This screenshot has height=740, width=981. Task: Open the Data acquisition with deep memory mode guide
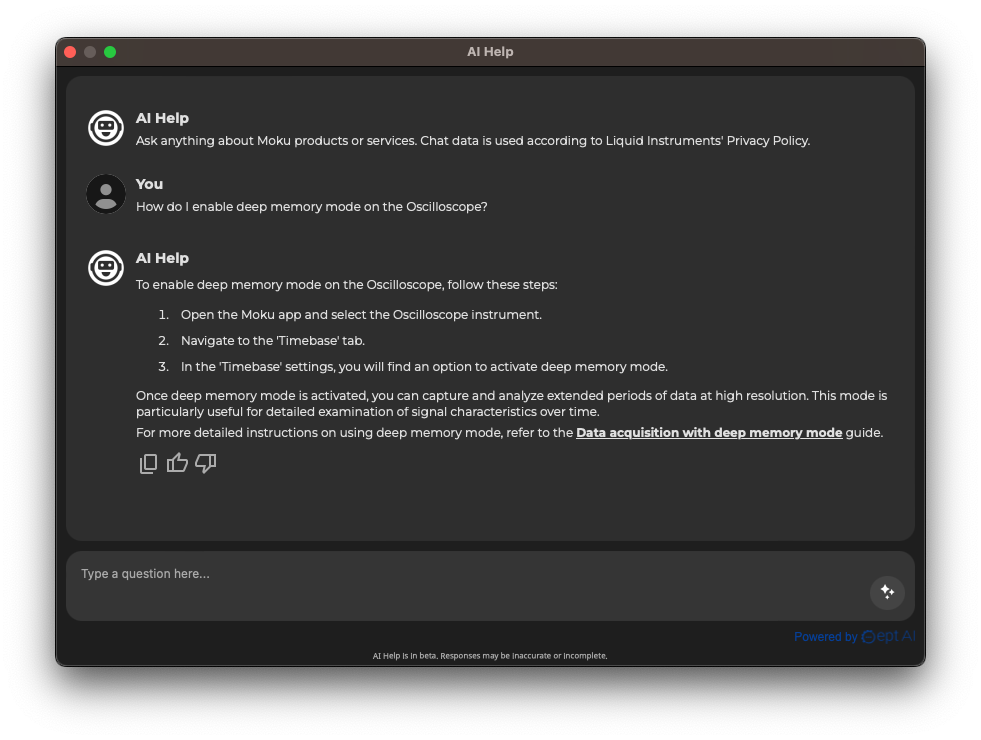(709, 433)
